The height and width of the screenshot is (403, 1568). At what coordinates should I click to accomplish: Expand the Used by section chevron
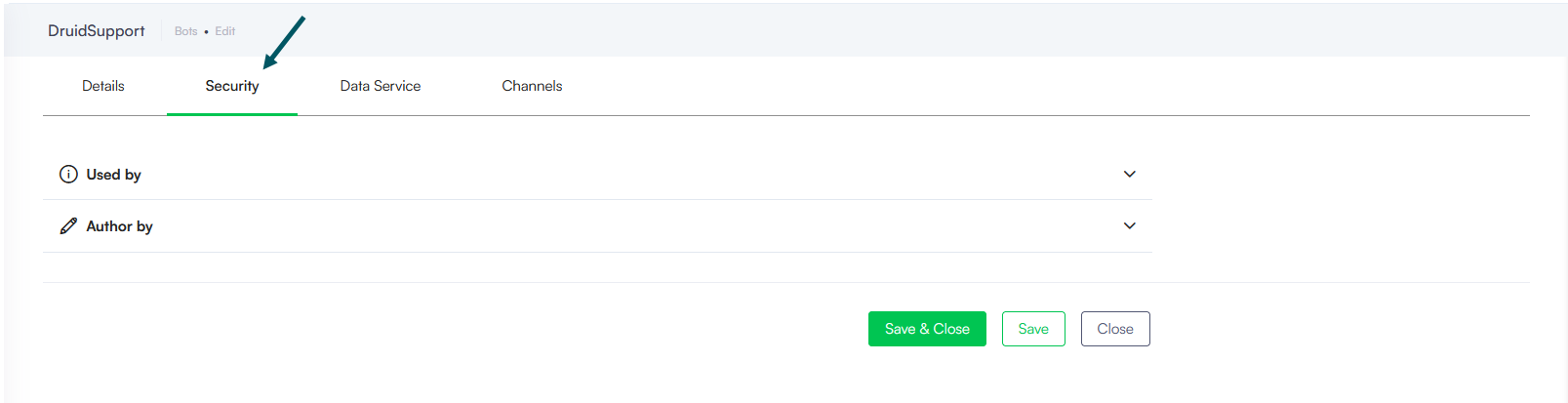click(x=1129, y=175)
